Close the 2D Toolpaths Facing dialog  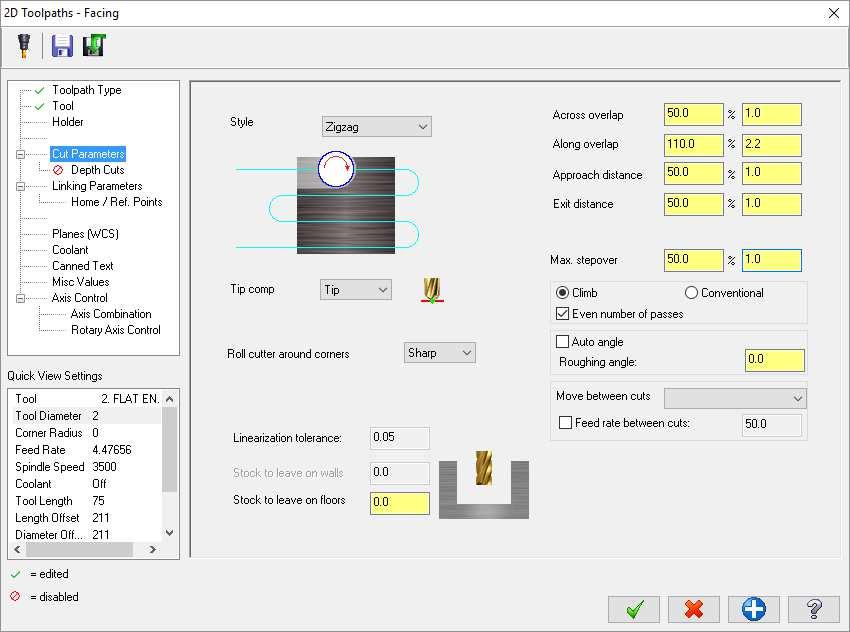click(x=834, y=13)
